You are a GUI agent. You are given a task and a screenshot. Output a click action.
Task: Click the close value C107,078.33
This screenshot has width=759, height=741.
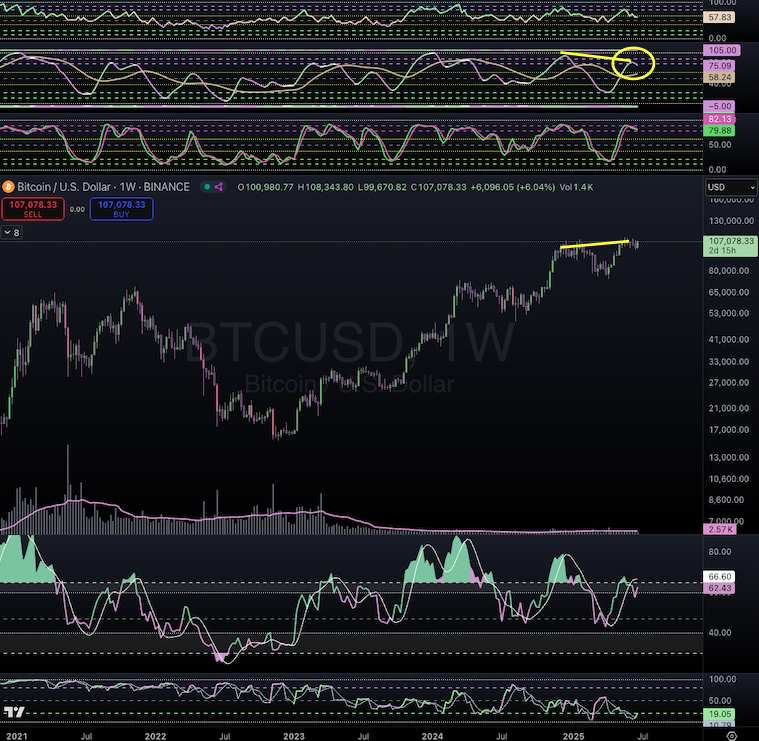point(439,187)
